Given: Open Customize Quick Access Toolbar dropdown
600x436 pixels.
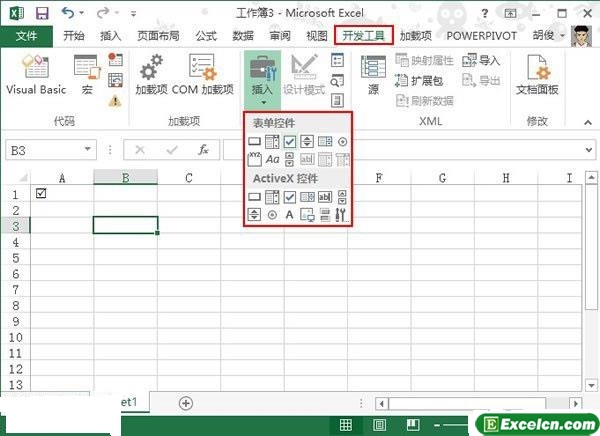Looking at the screenshot, I should point(134,14).
